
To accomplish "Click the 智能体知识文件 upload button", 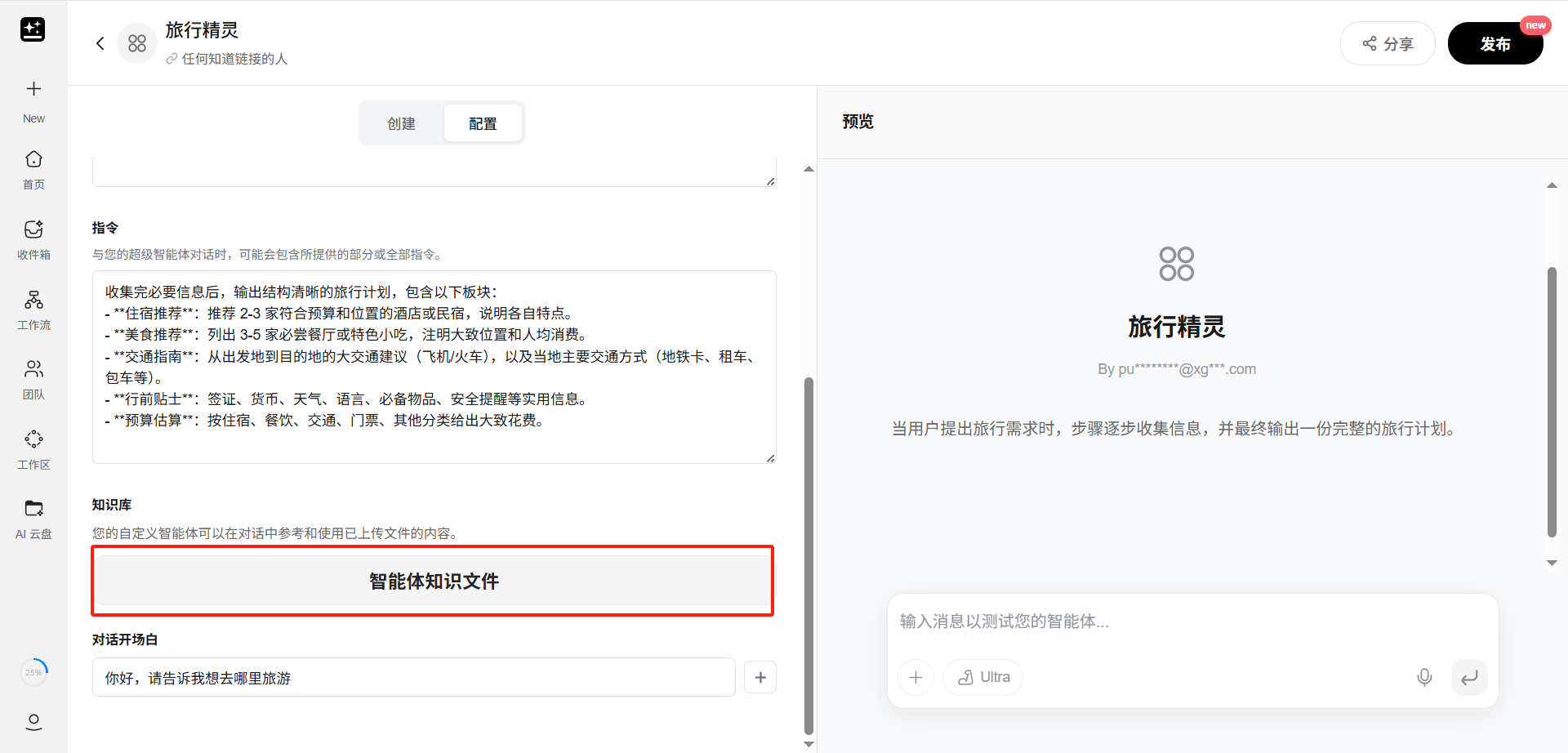I will [x=433, y=581].
